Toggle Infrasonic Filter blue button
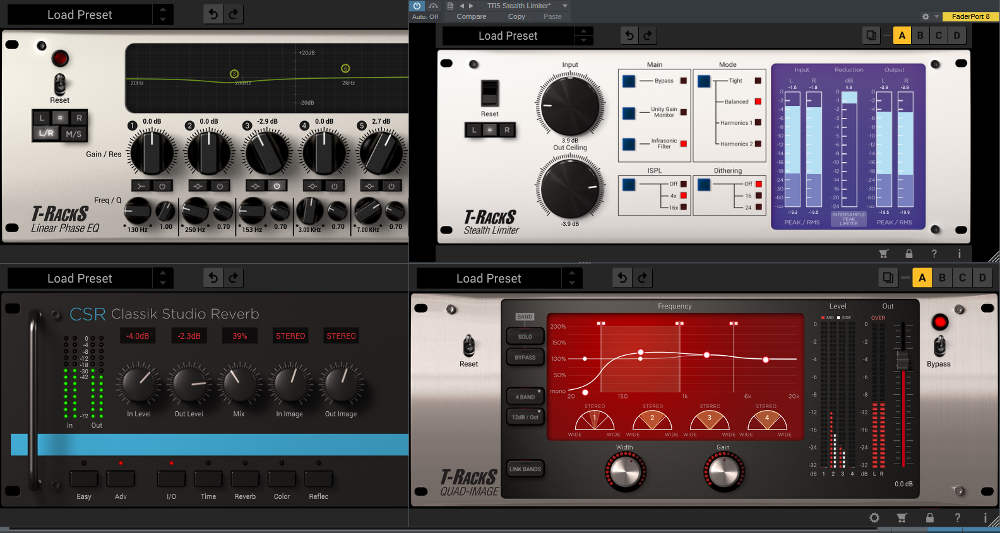The width and height of the screenshot is (1000, 533). coord(629,143)
